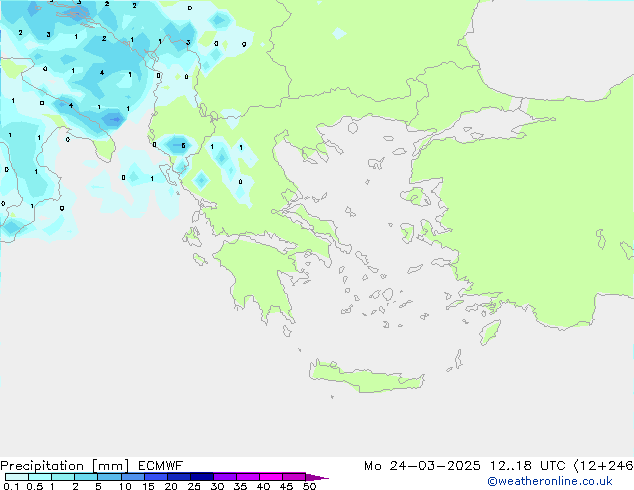Click the 0.1–0.5 mm legend swatch
This screenshot has height=490, width=634.
click(x=17, y=477)
